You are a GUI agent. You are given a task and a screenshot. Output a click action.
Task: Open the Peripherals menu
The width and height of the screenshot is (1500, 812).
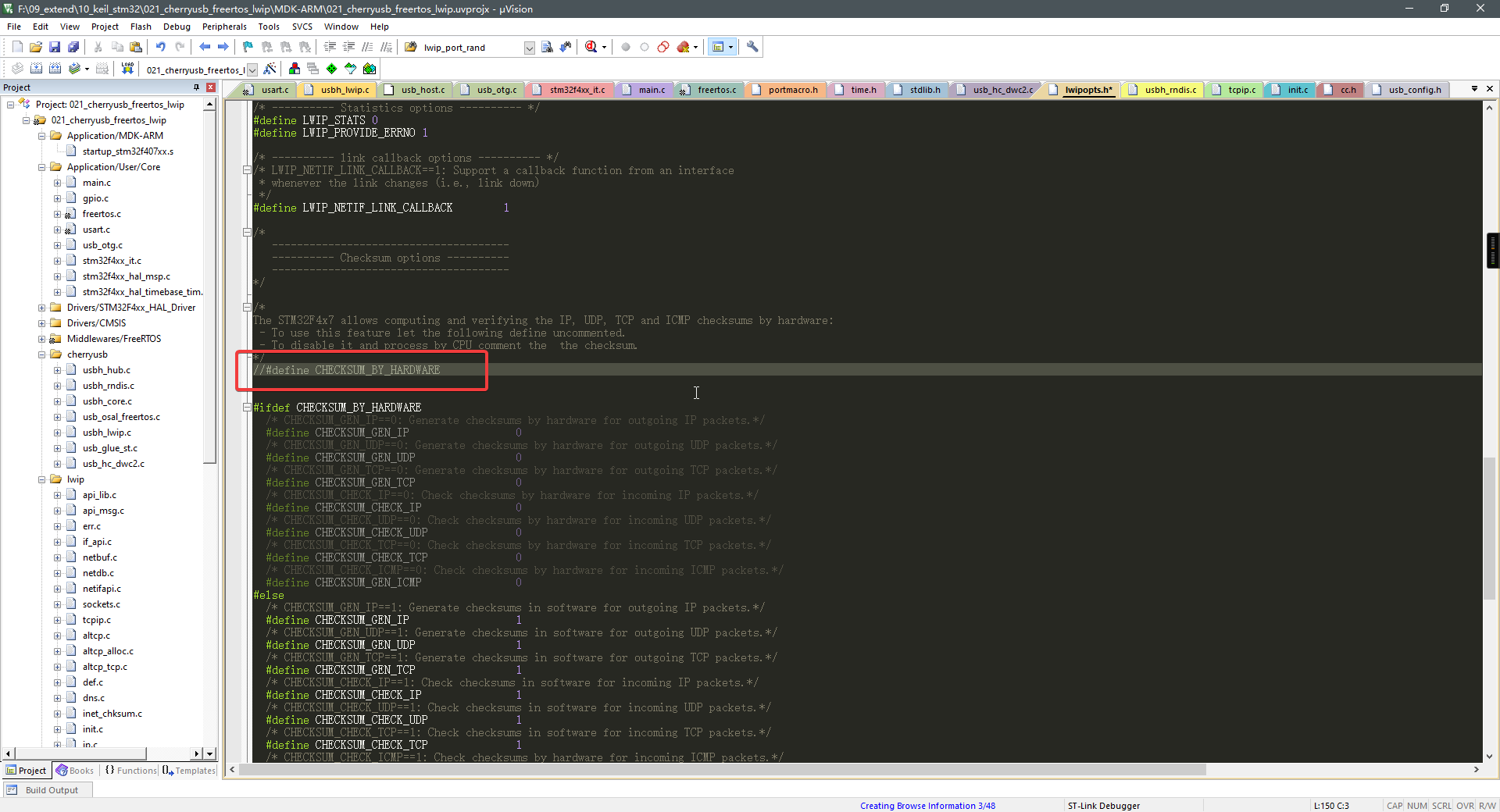[x=224, y=26]
